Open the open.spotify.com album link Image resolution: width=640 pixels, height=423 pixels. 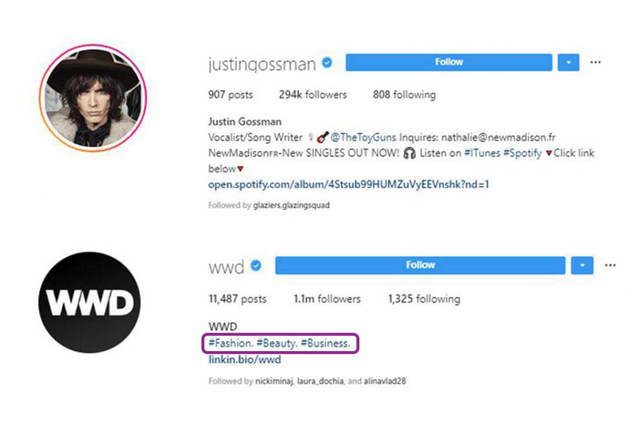tap(349, 185)
